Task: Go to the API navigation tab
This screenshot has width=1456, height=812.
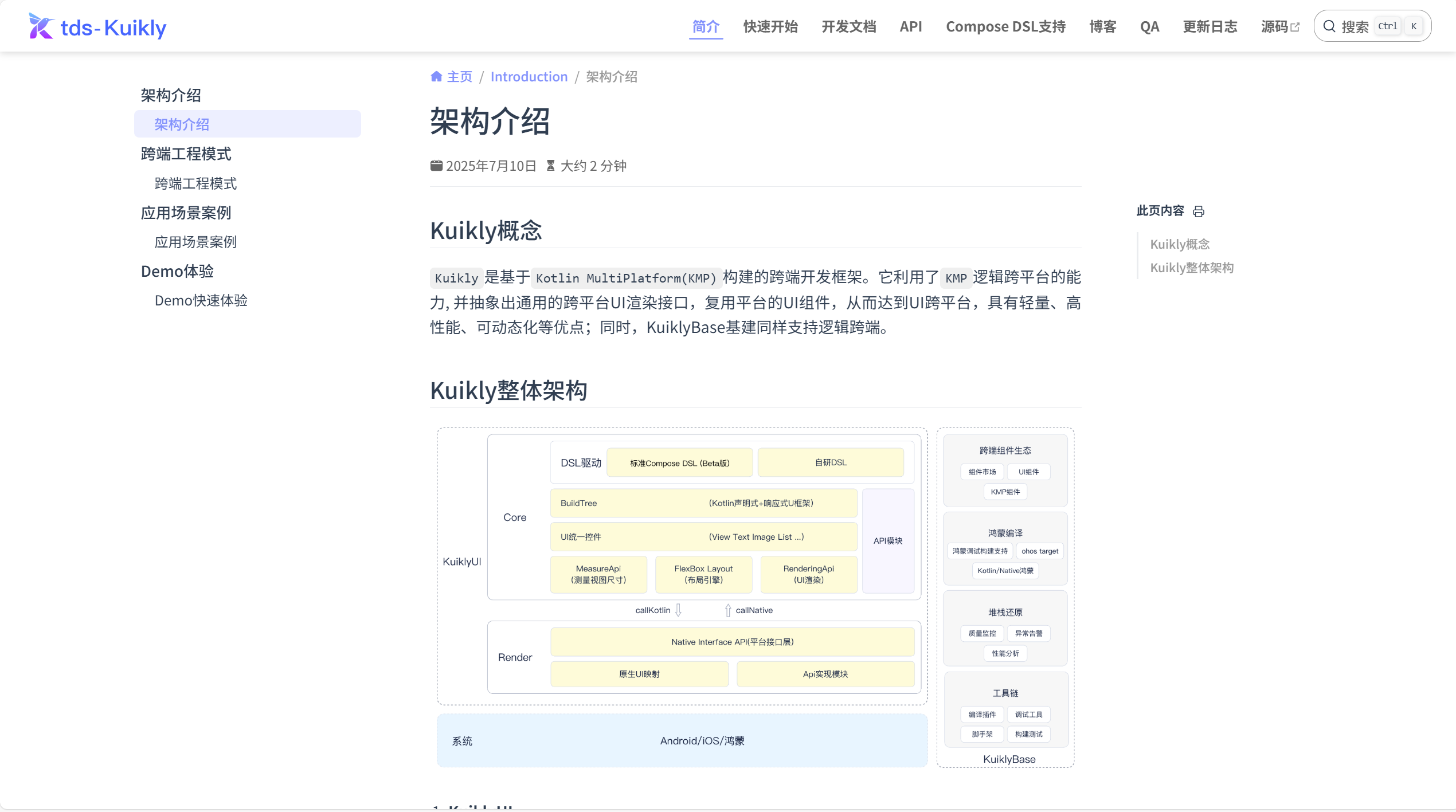Action: pos(910,26)
